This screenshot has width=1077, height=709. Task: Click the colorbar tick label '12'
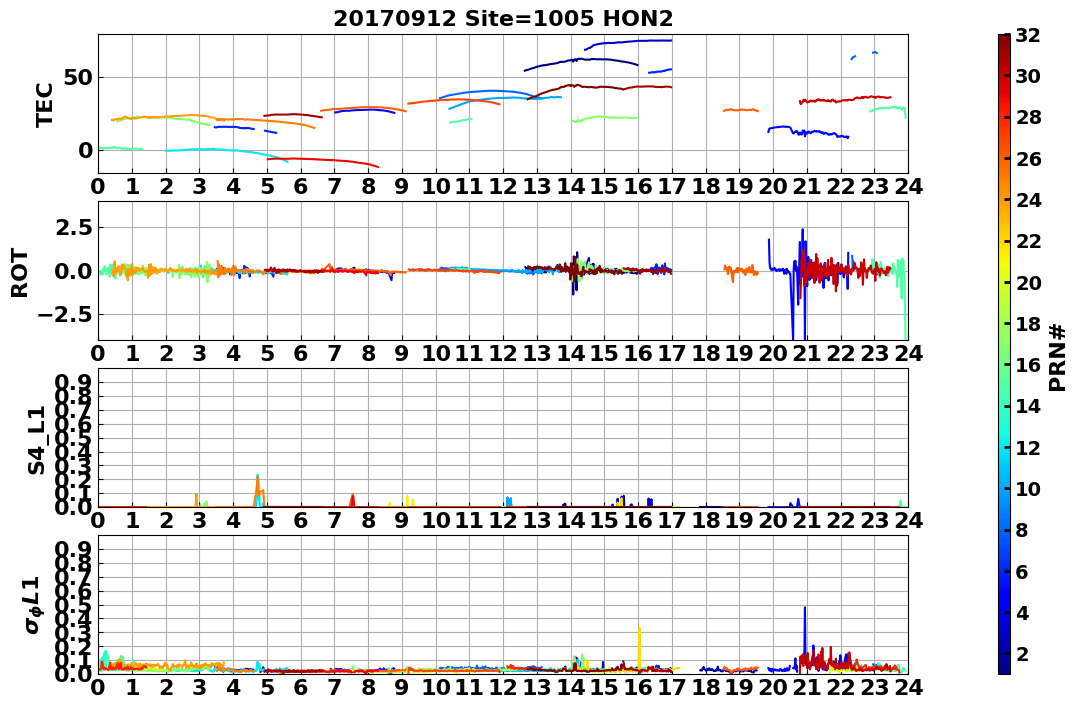[1028, 447]
